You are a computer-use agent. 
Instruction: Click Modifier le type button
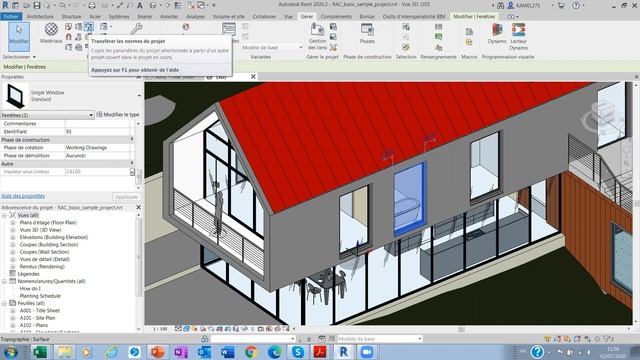click(118, 115)
